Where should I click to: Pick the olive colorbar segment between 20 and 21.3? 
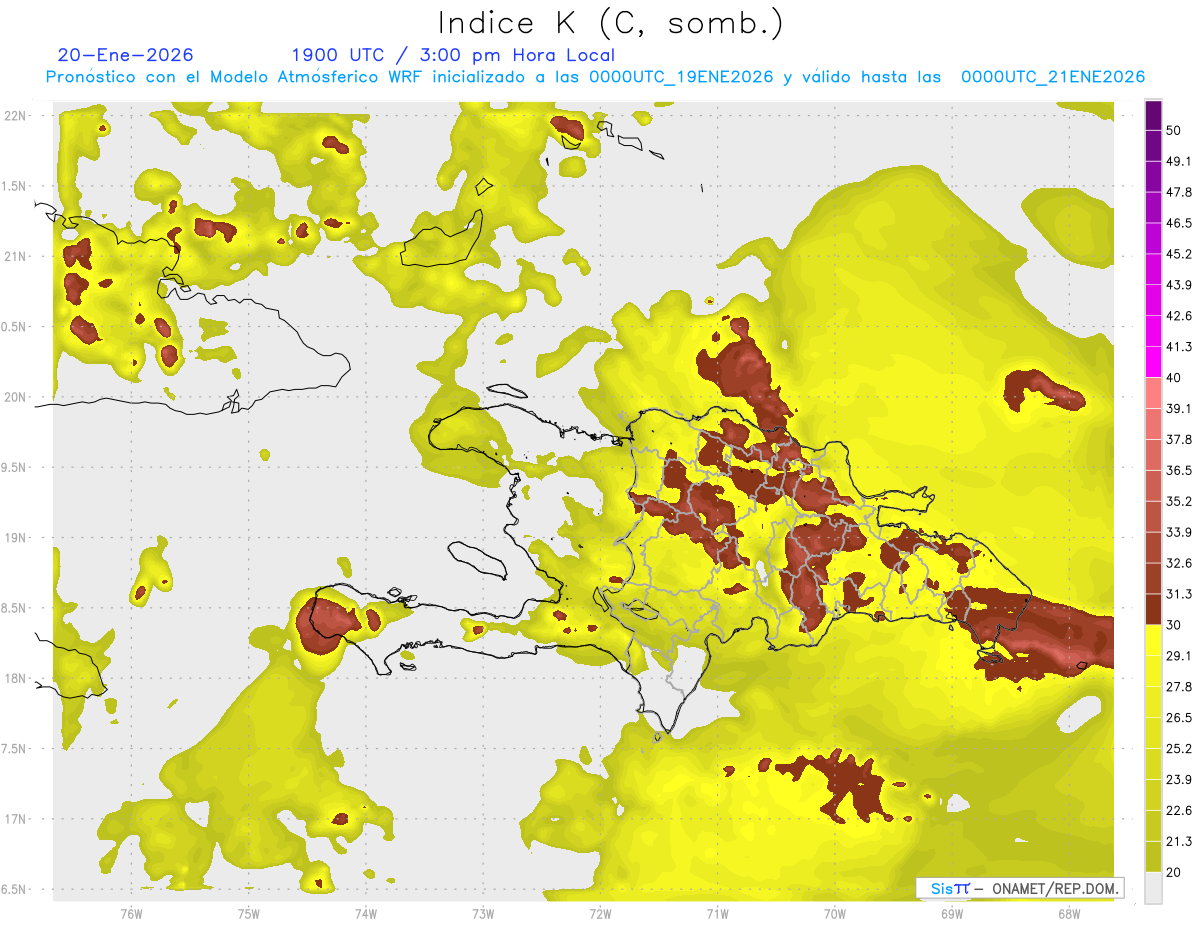(x=1153, y=857)
